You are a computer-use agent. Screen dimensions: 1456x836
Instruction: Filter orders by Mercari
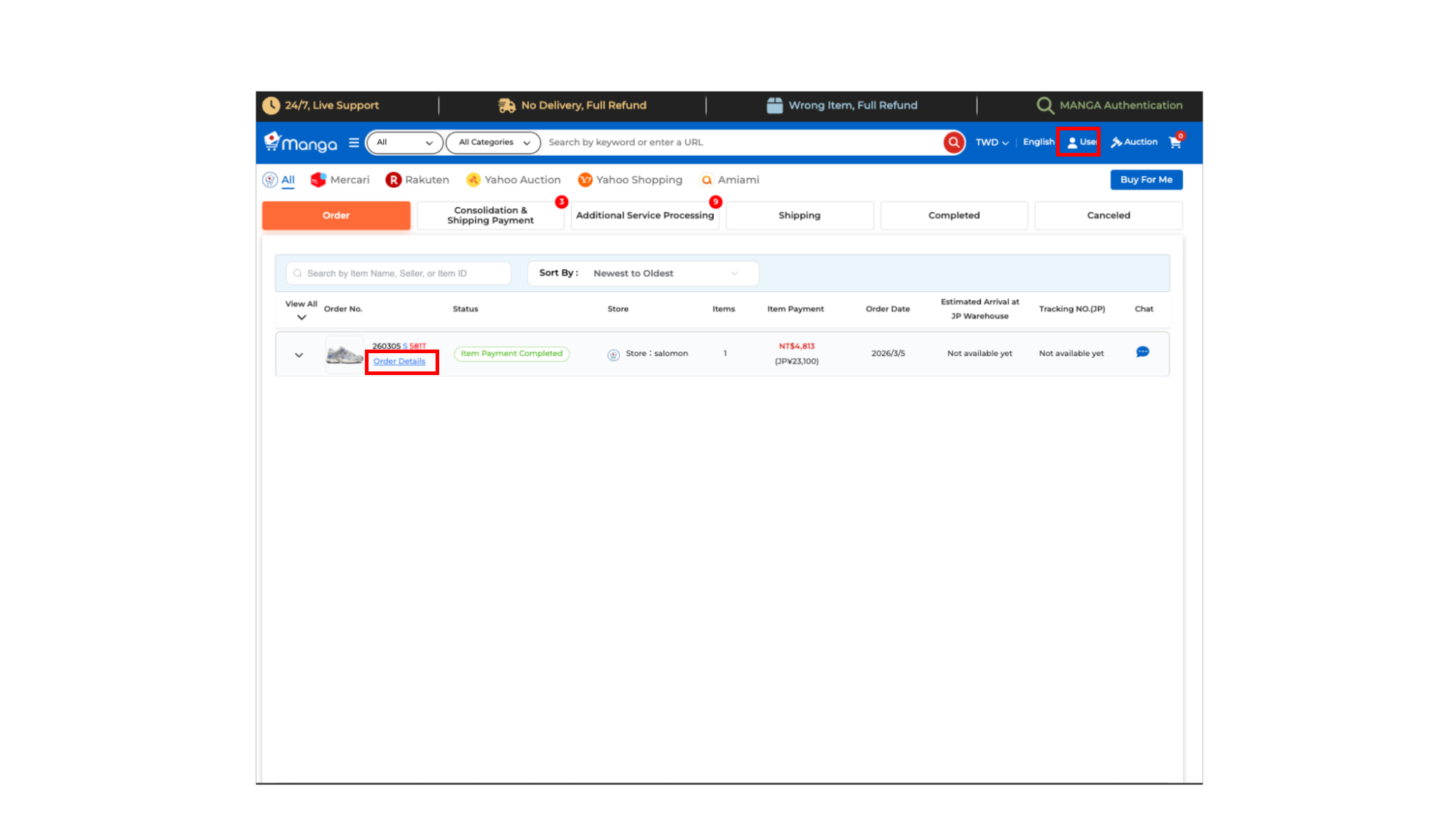point(340,180)
